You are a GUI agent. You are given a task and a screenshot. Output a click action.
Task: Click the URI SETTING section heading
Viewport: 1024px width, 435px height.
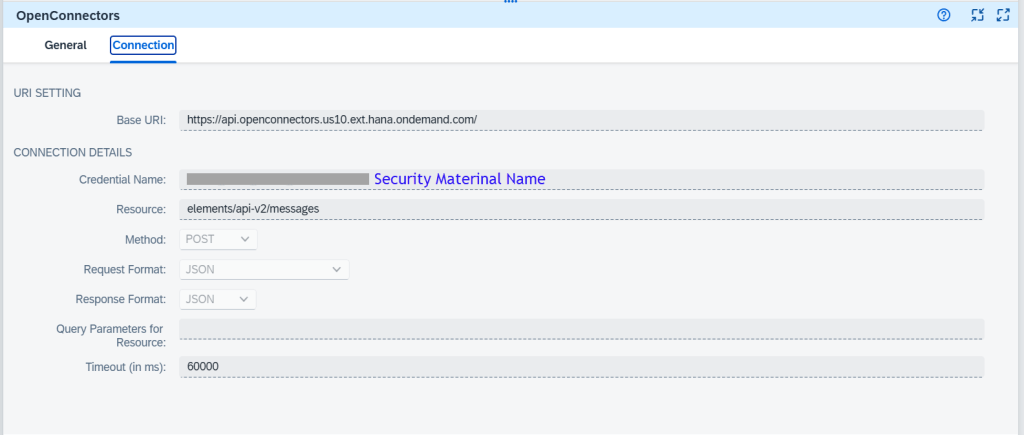[x=47, y=93]
